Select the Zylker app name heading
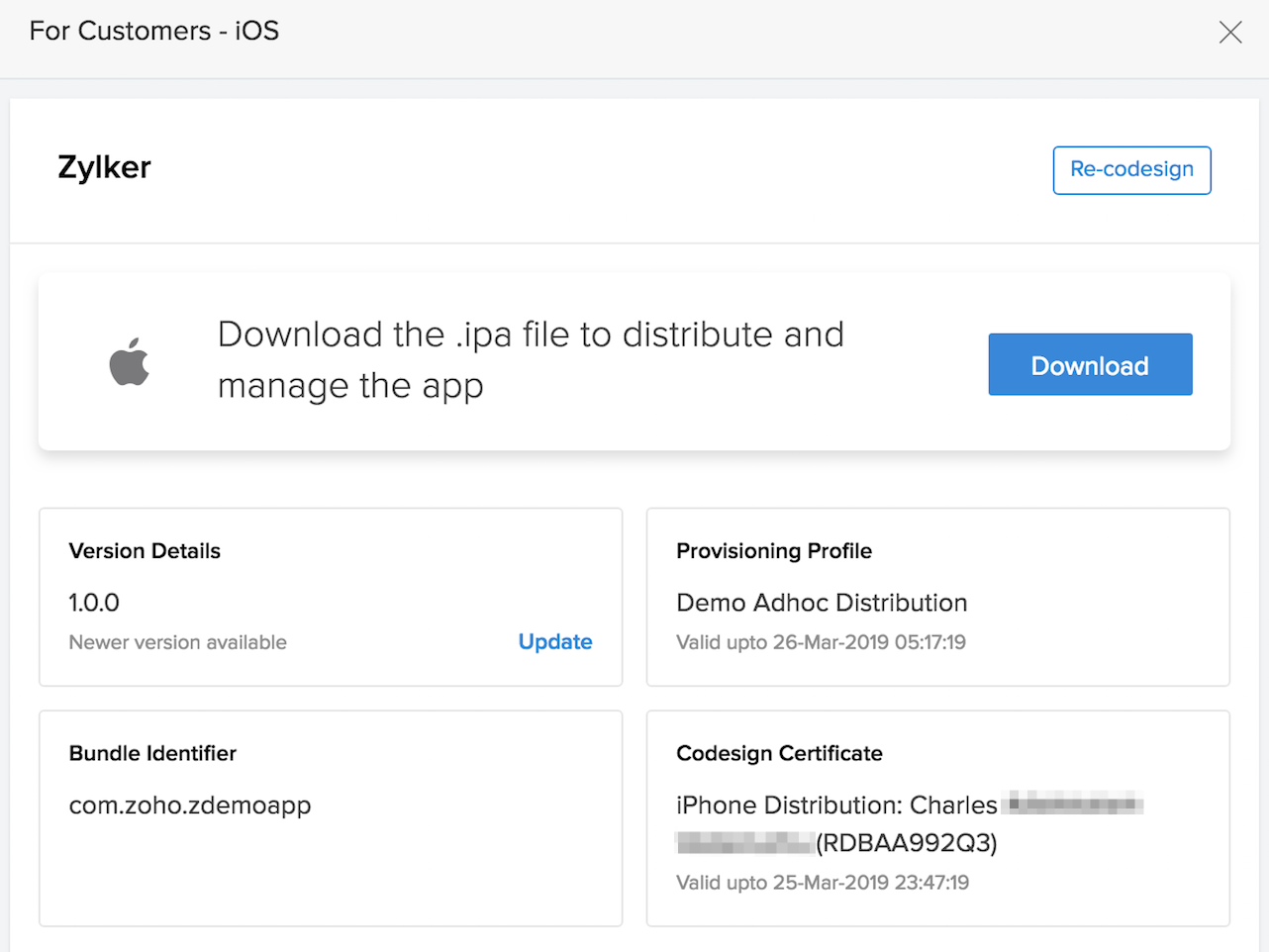This screenshot has width=1269, height=952. click(x=104, y=167)
